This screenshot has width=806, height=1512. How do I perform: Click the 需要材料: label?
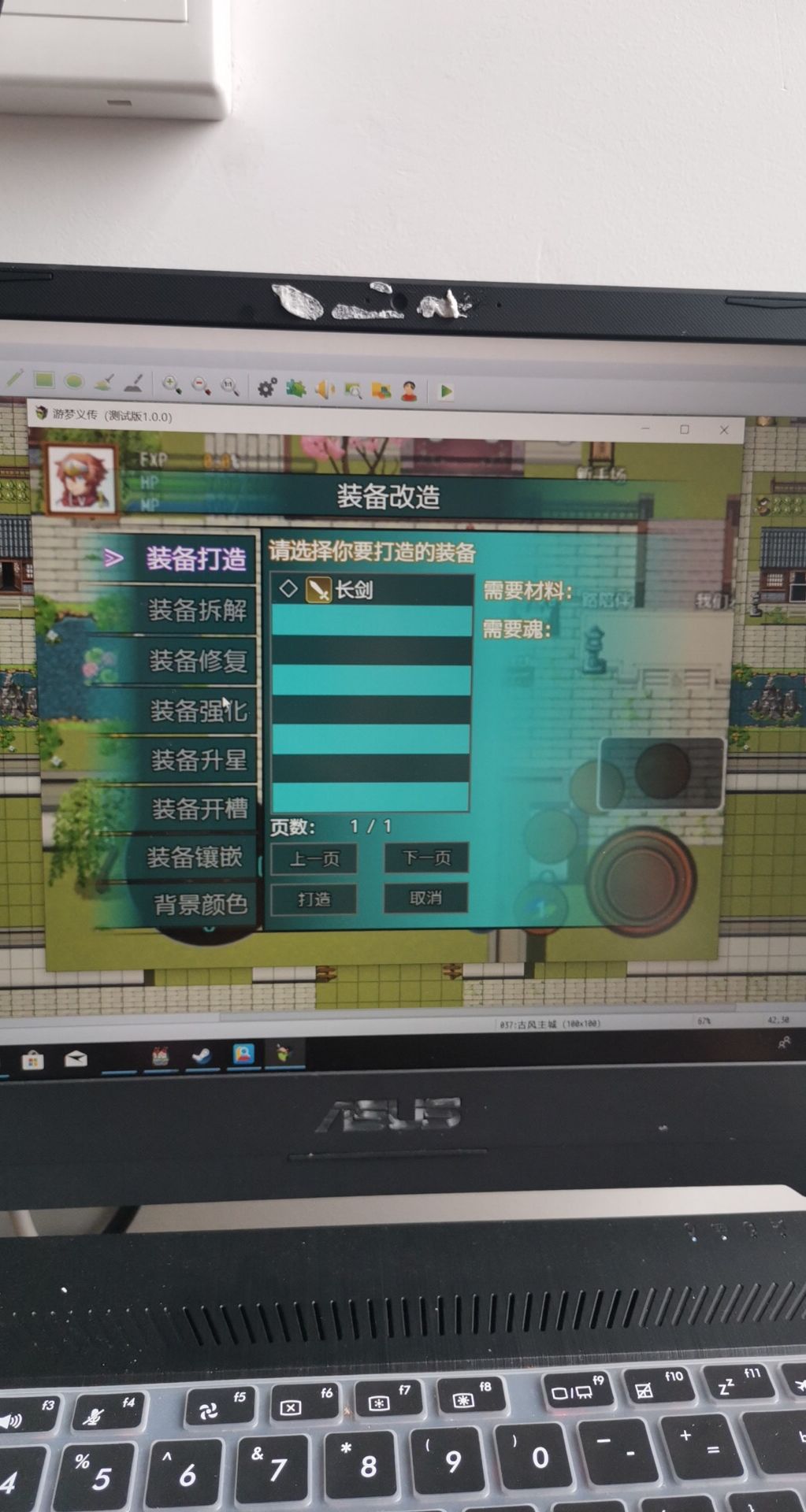click(x=527, y=590)
